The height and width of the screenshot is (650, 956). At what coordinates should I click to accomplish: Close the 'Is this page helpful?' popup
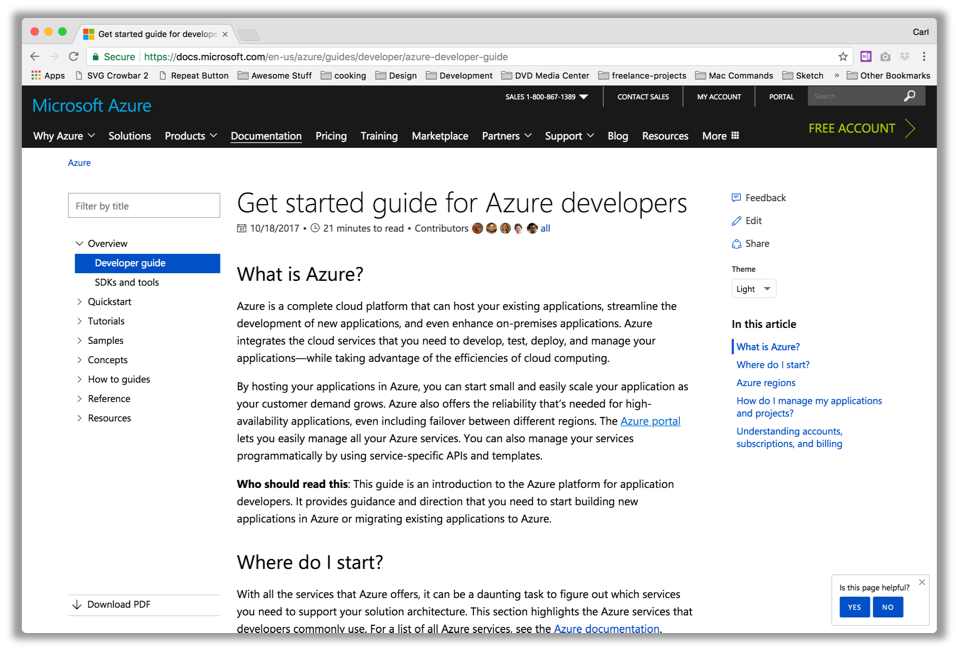(922, 582)
